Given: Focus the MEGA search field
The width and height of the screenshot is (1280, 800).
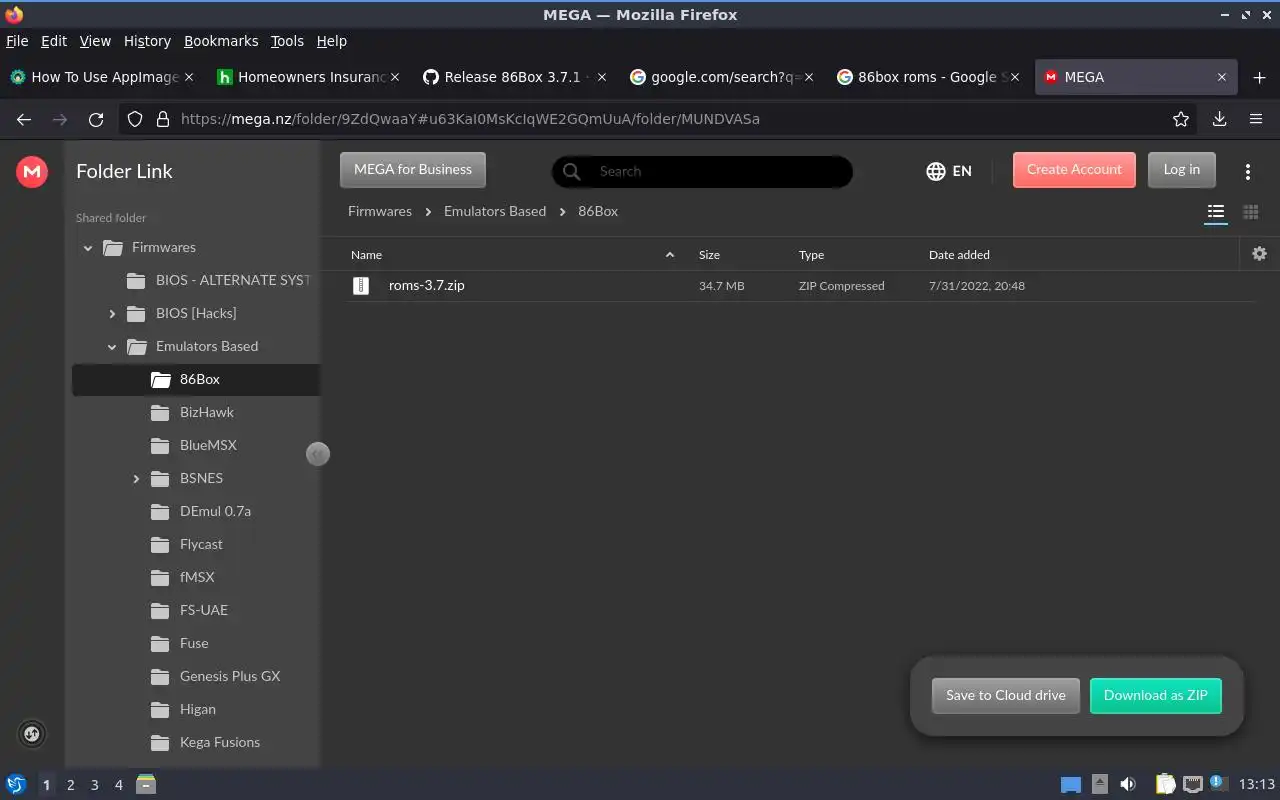Looking at the screenshot, I should 702,171.
